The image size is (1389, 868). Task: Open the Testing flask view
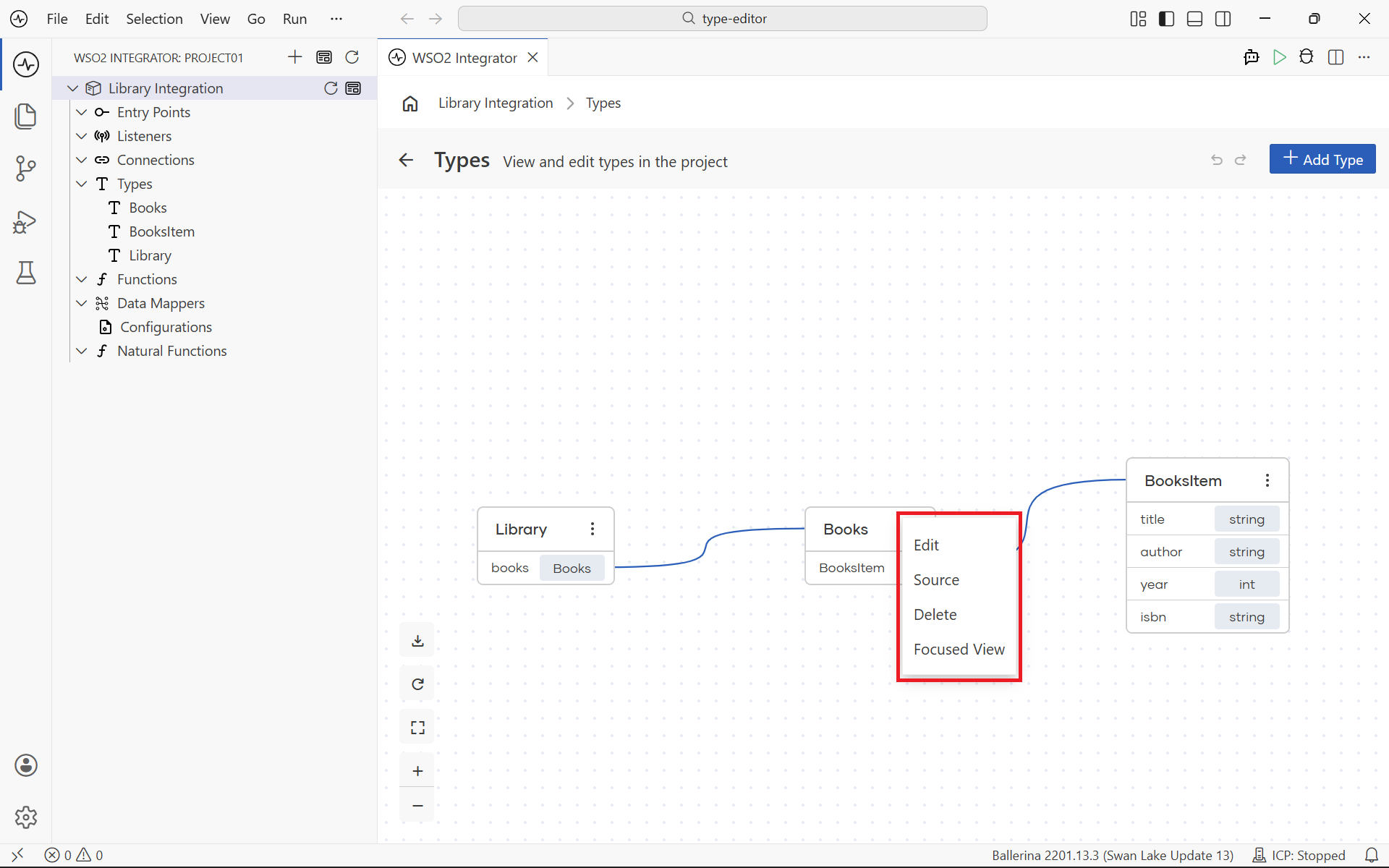point(26,273)
